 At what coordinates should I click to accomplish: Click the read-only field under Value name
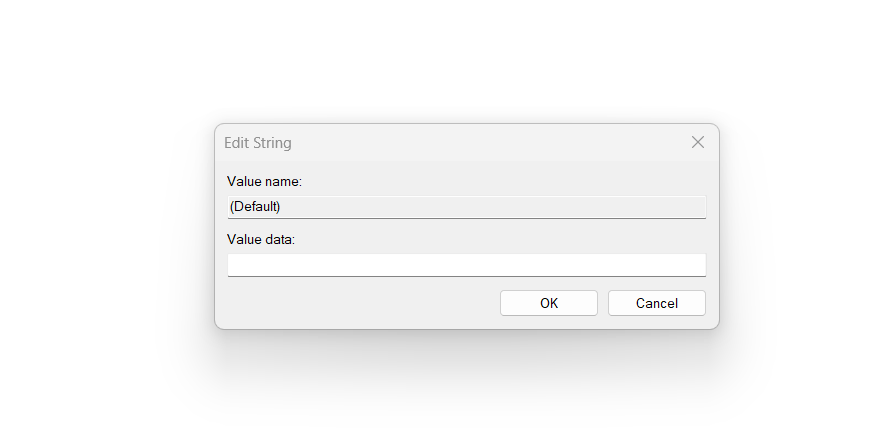pos(466,207)
